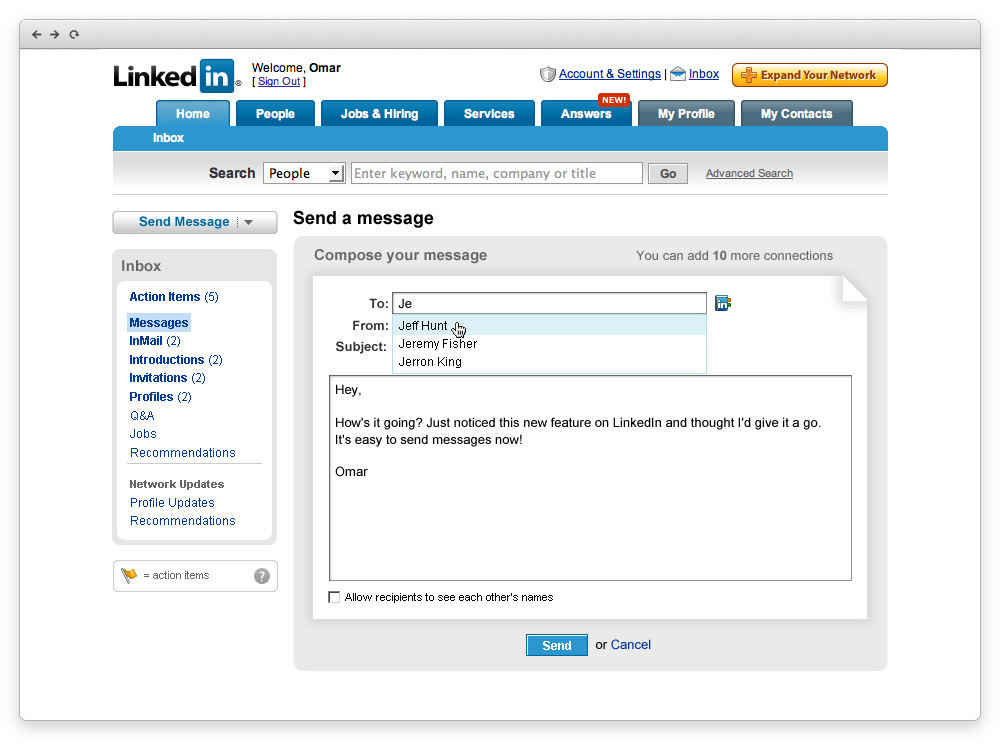The width and height of the screenshot is (1000, 747).
Task: Open Profiles (2) in sidebar
Action: coord(160,397)
